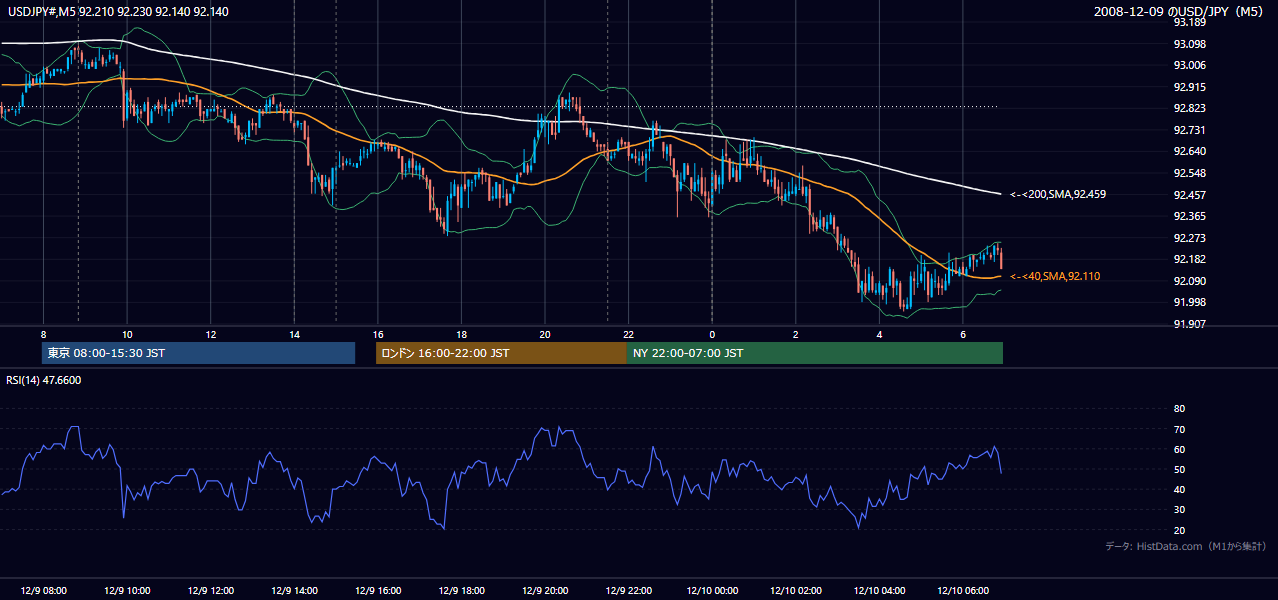Click price level 92.548 on the axis

coord(1189,173)
